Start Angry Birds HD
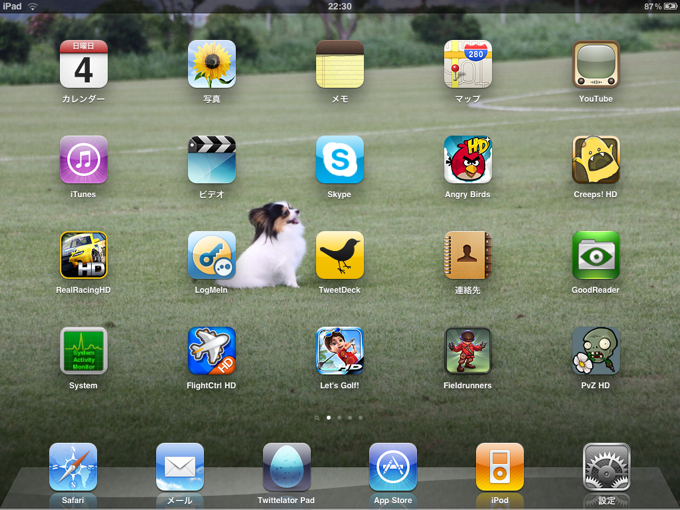The width and height of the screenshot is (680, 510). 468,160
